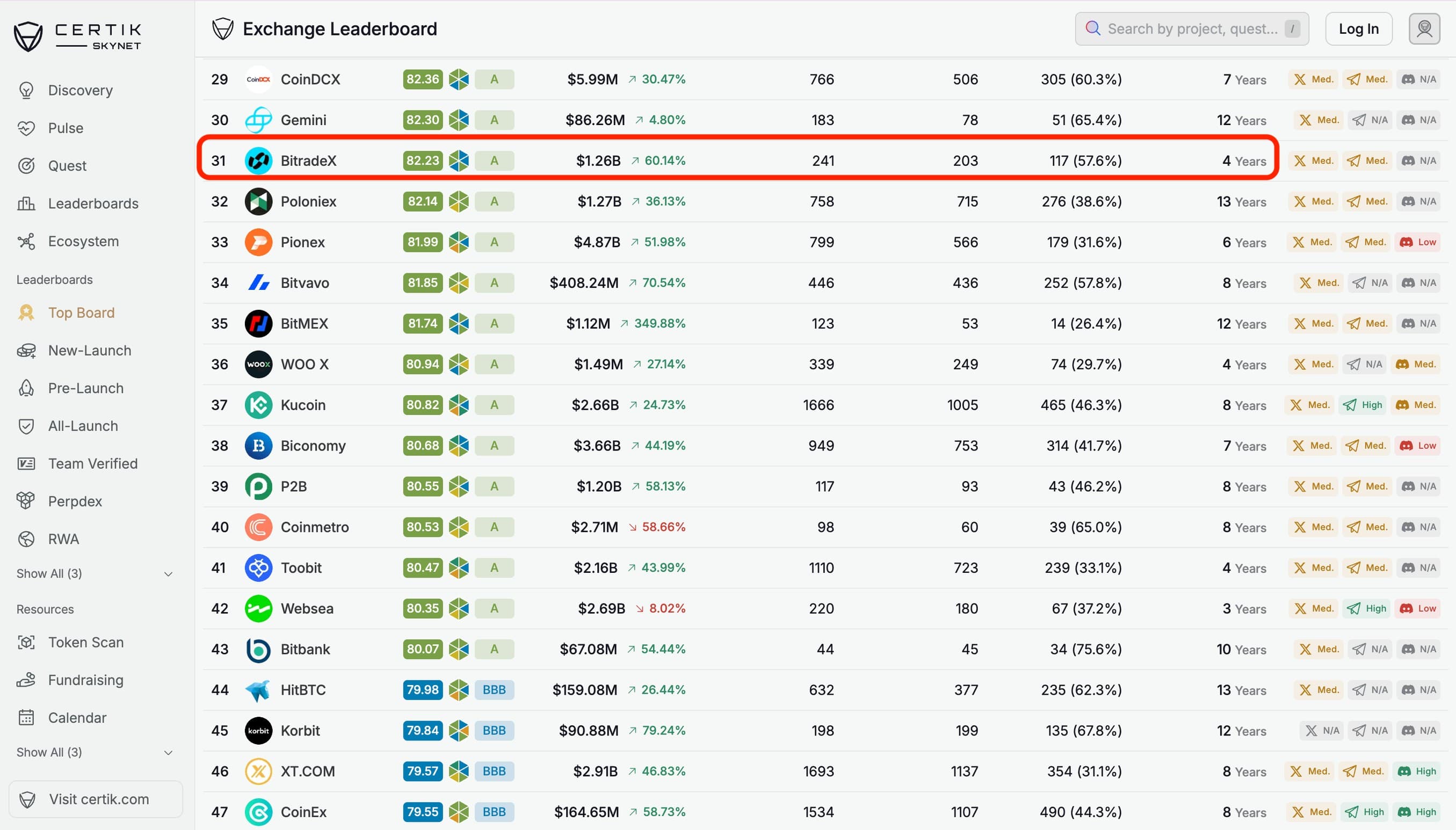Open the Discovery sidebar icon
Image resolution: width=1456 pixels, height=830 pixels.
[x=26, y=90]
